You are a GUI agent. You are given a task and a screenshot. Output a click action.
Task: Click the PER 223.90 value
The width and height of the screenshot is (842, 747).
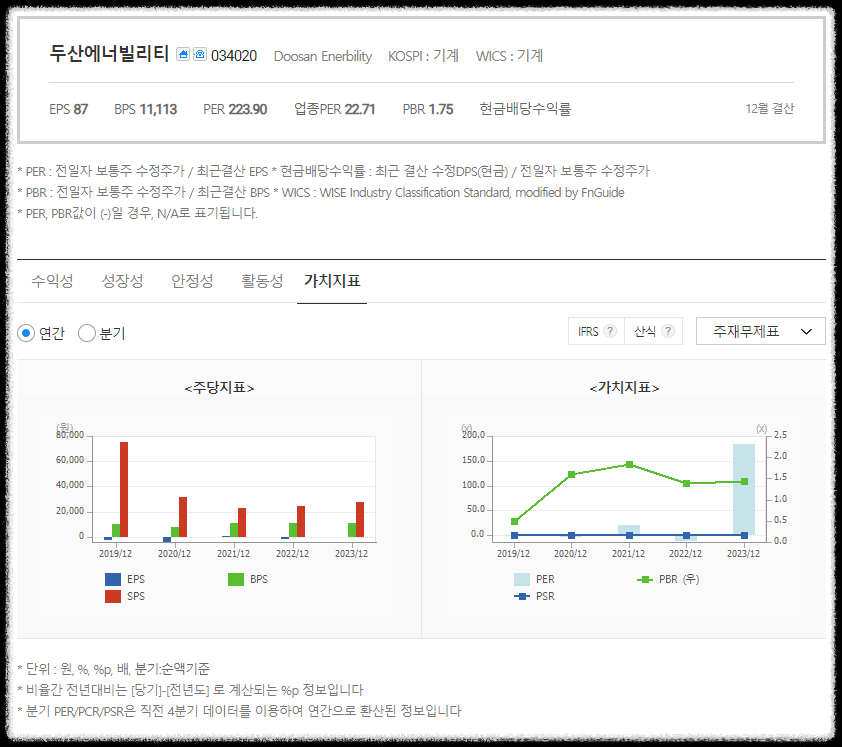pos(235,110)
